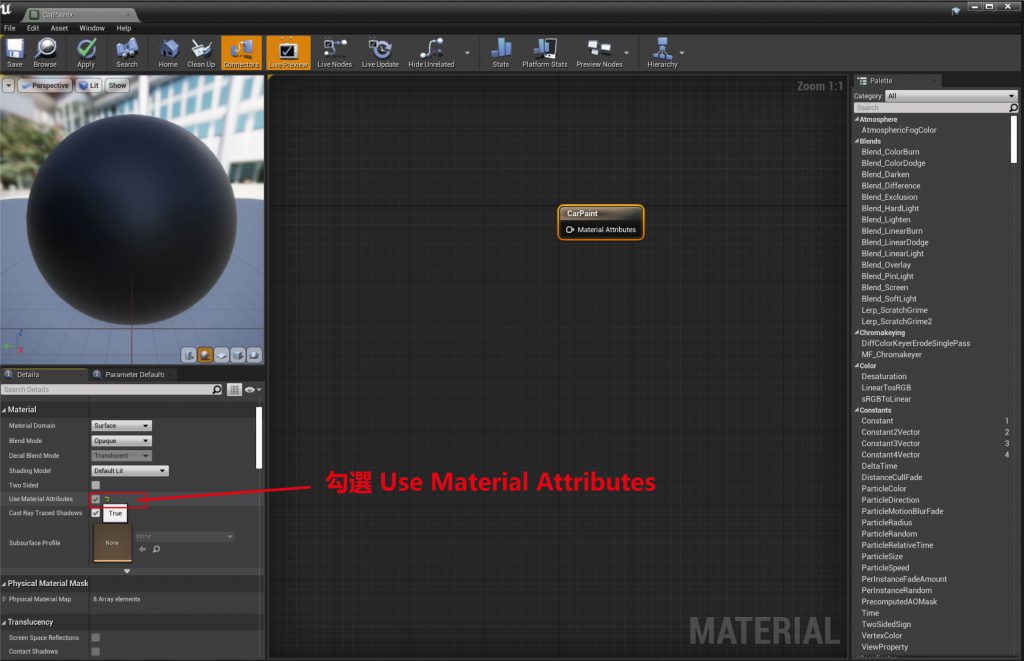Screen dimensions: 1024x661
Task: Click the Perspective viewport button
Action: [45, 86]
